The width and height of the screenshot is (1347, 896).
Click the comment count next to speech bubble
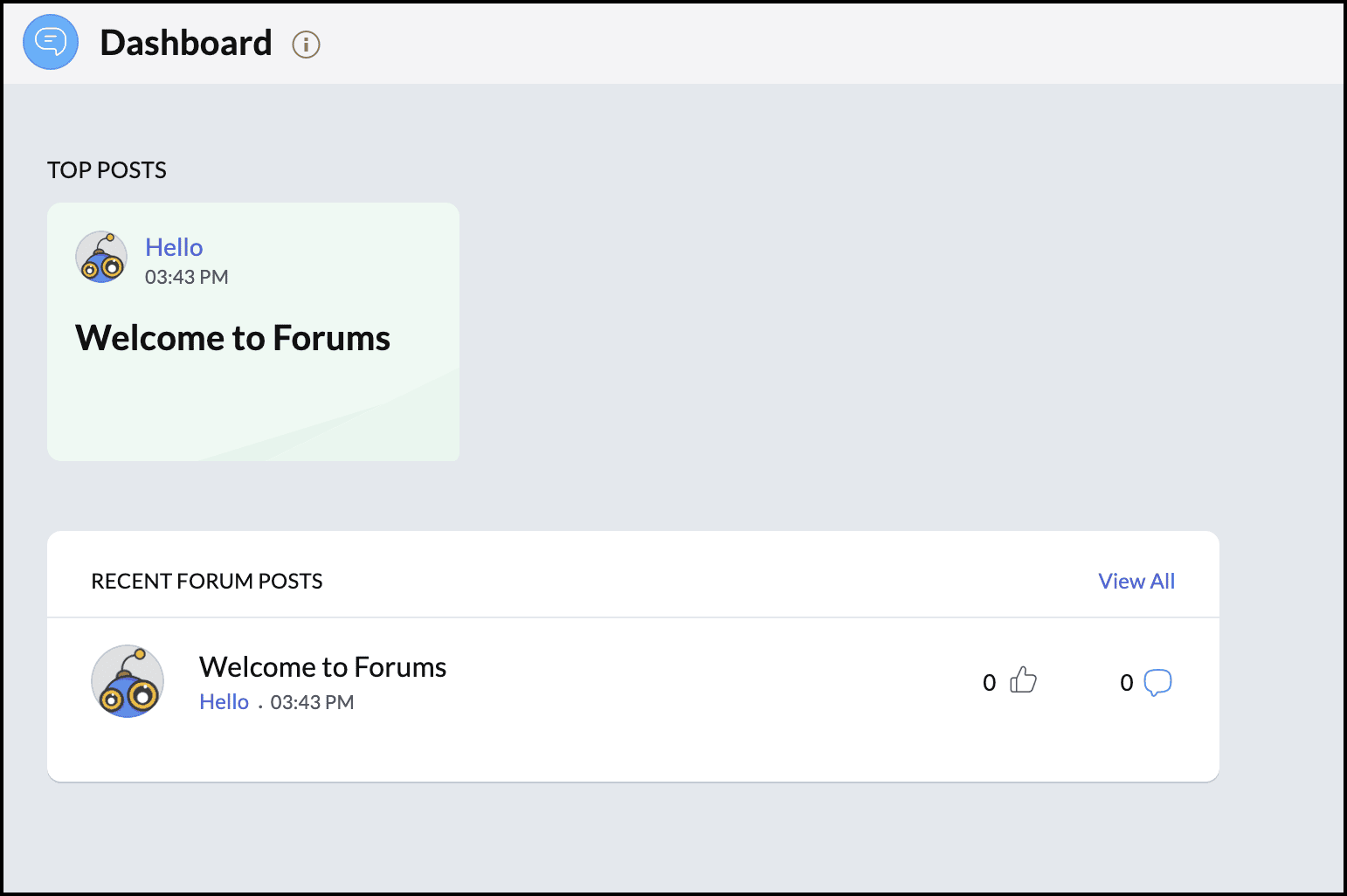coord(1127,683)
